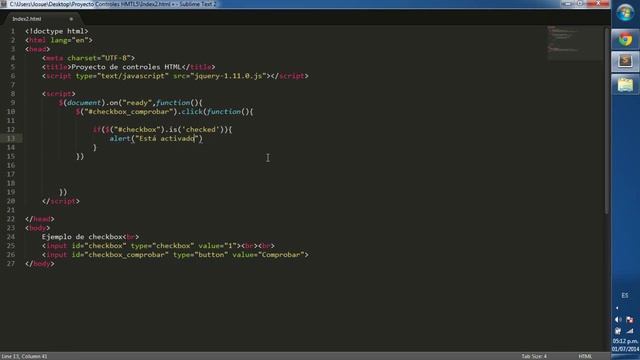640x360 pixels.
Task: Open the file explorer folder icon in taskbar
Action: click(x=625, y=85)
